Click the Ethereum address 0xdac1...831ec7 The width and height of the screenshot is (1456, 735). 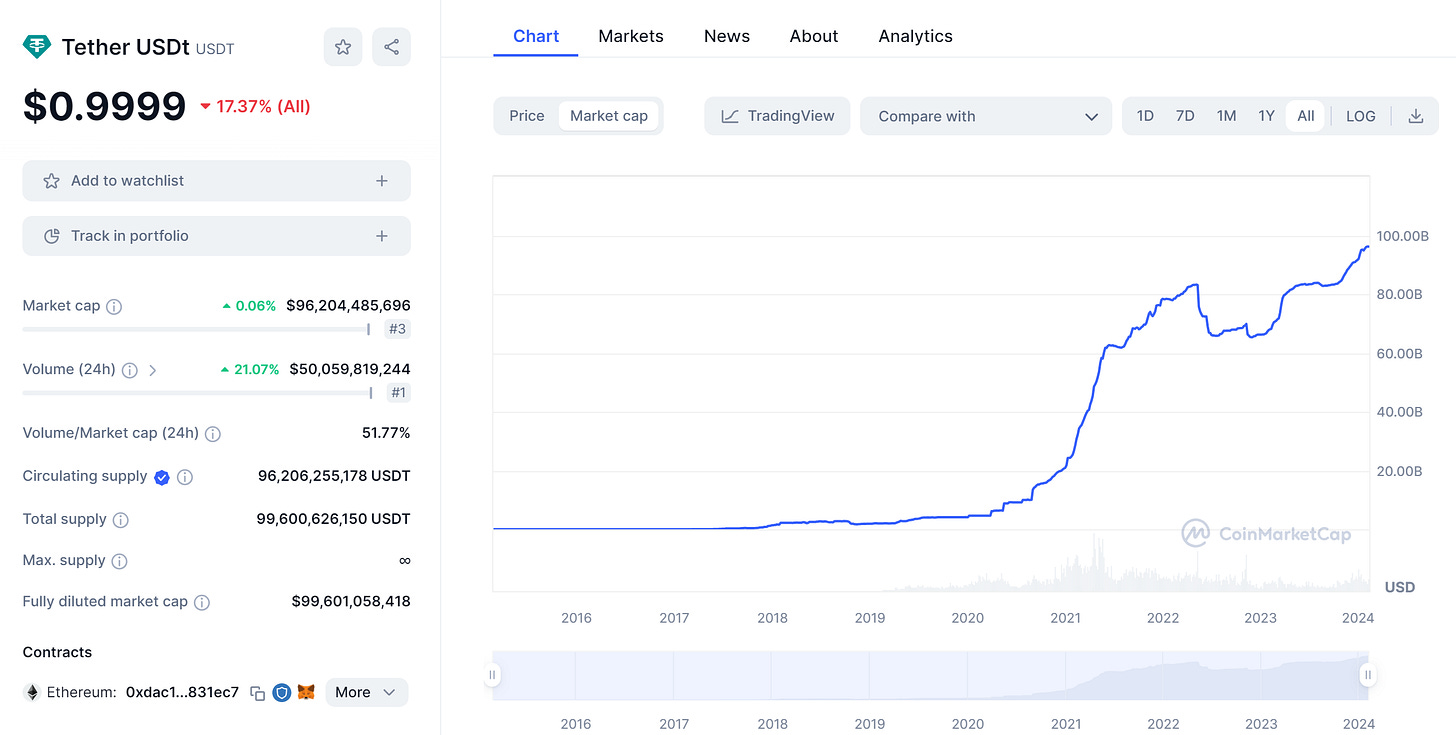click(x=183, y=692)
